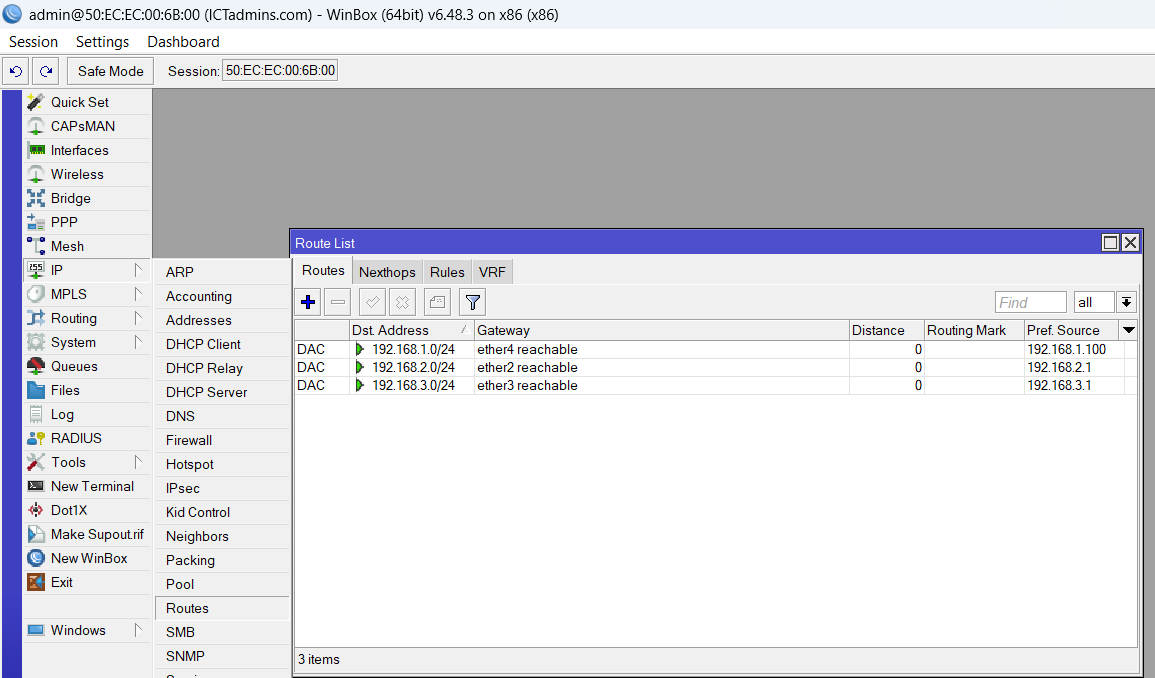Click the Find search field

pos(1030,301)
